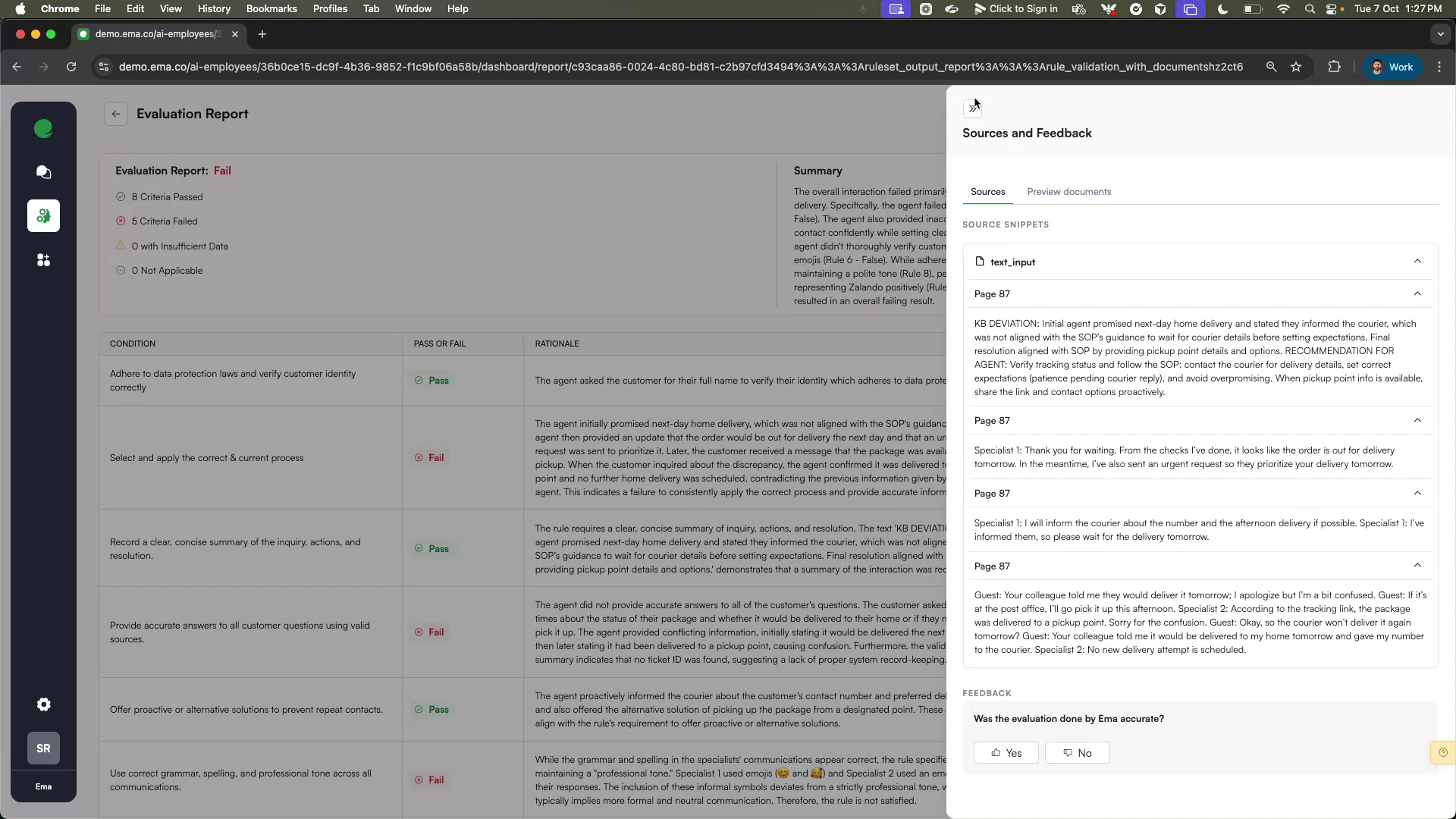This screenshot has height=819, width=1456.
Task: Toggle dark mode icon in menu bar
Action: 1222,9
